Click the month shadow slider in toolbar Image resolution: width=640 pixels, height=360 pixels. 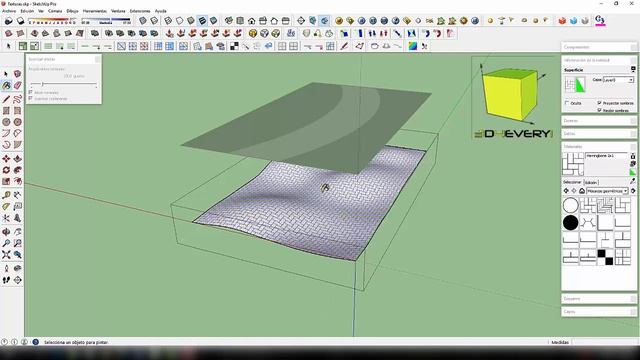pyautogui.click(x=52, y=20)
